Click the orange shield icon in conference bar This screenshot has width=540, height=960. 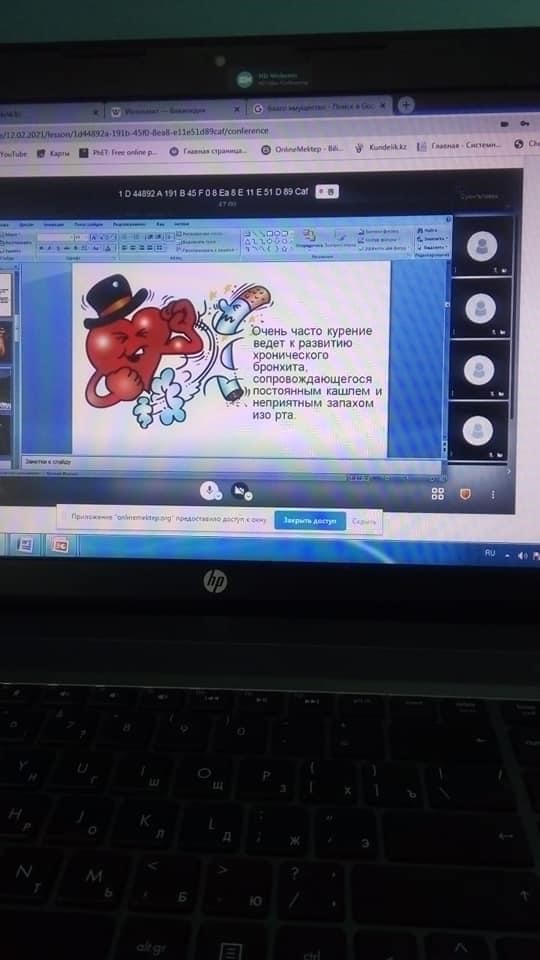(x=465, y=494)
